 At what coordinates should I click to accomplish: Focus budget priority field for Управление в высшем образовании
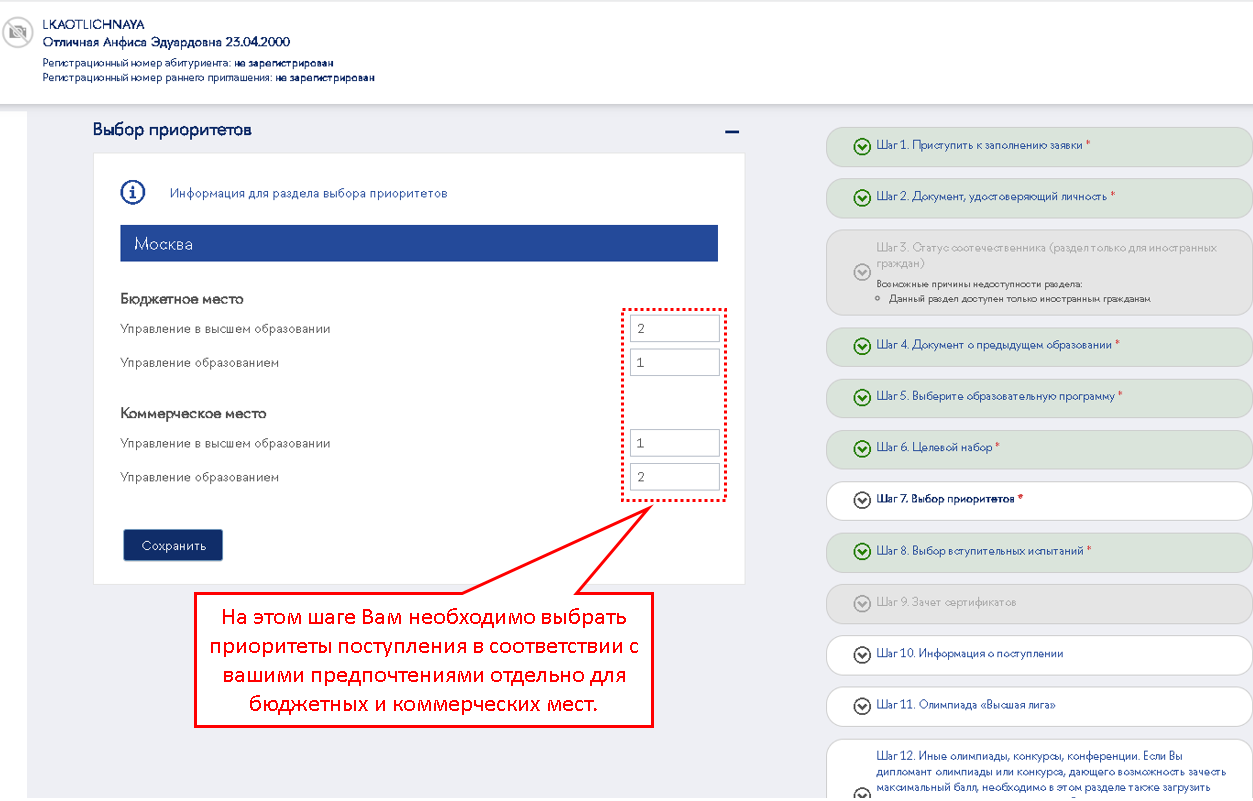point(674,329)
